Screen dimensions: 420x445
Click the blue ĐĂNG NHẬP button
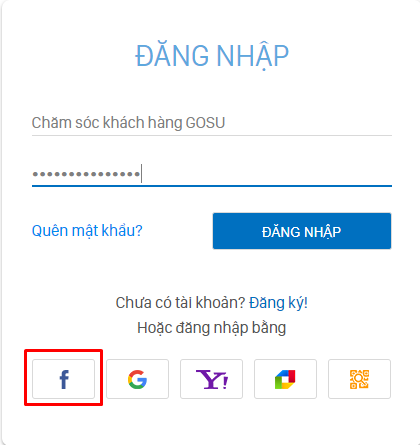pyautogui.click(x=302, y=231)
